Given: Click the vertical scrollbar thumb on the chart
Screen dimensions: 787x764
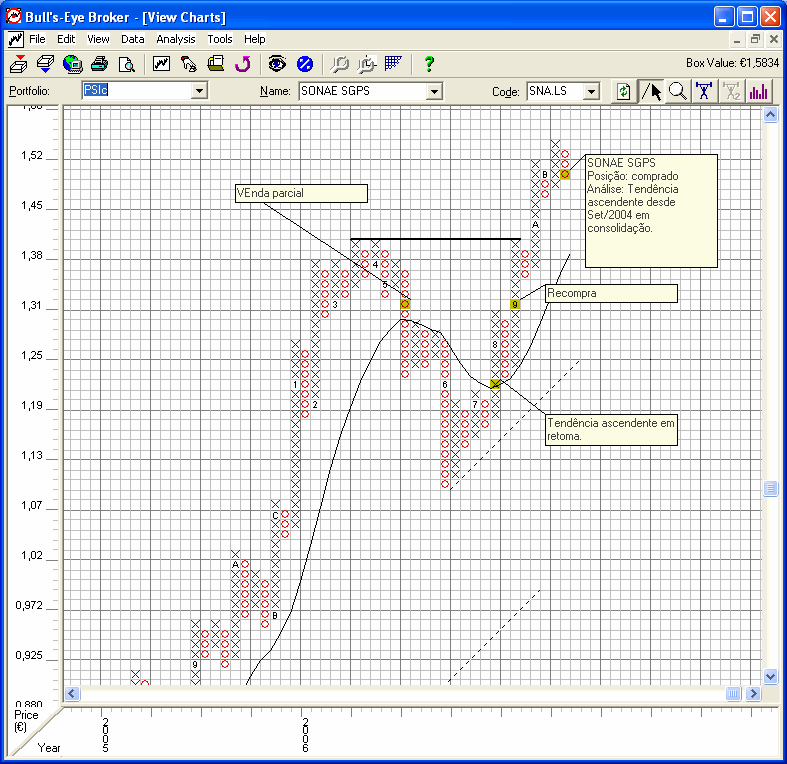Looking at the screenshot, I should pyautogui.click(x=770, y=488).
